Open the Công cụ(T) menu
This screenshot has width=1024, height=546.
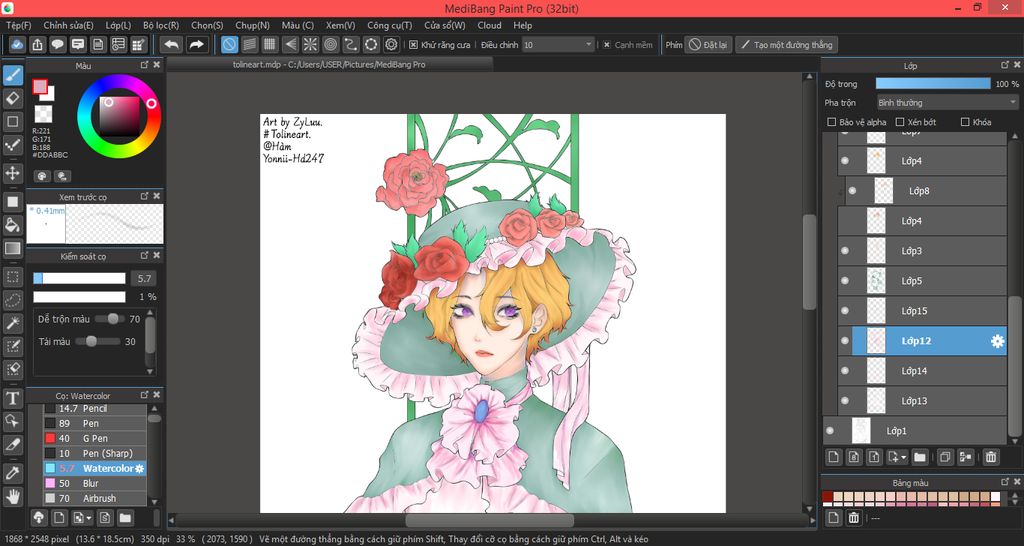point(389,25)
